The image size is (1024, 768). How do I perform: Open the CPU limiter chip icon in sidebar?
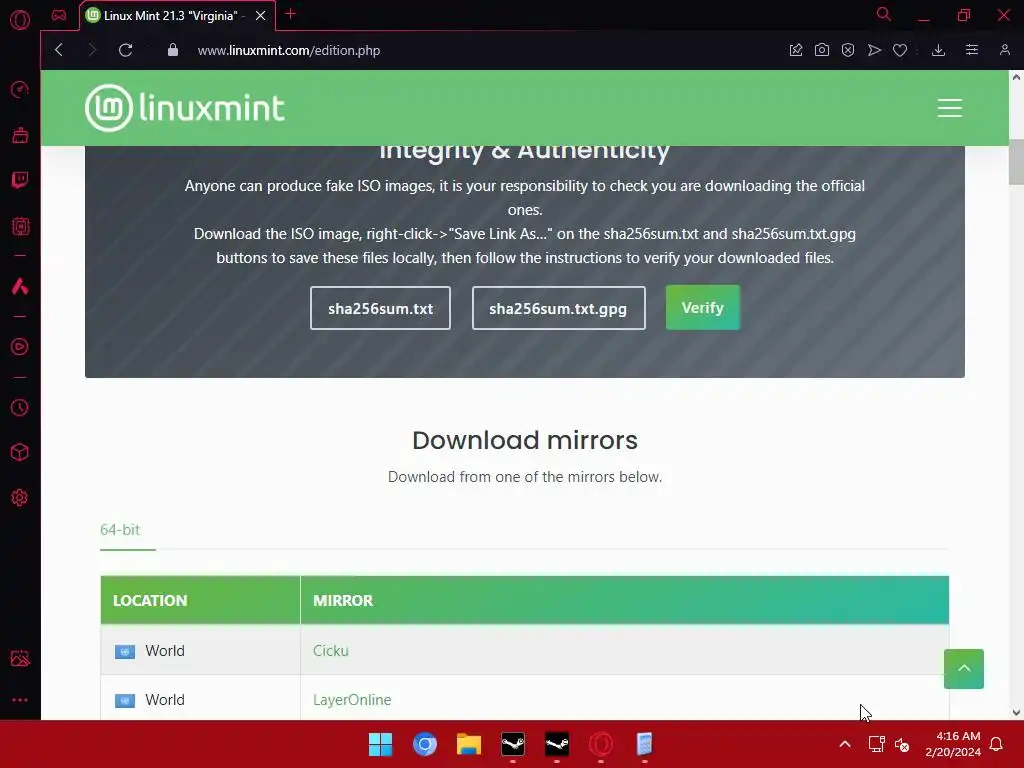click(x=20, y=226)
